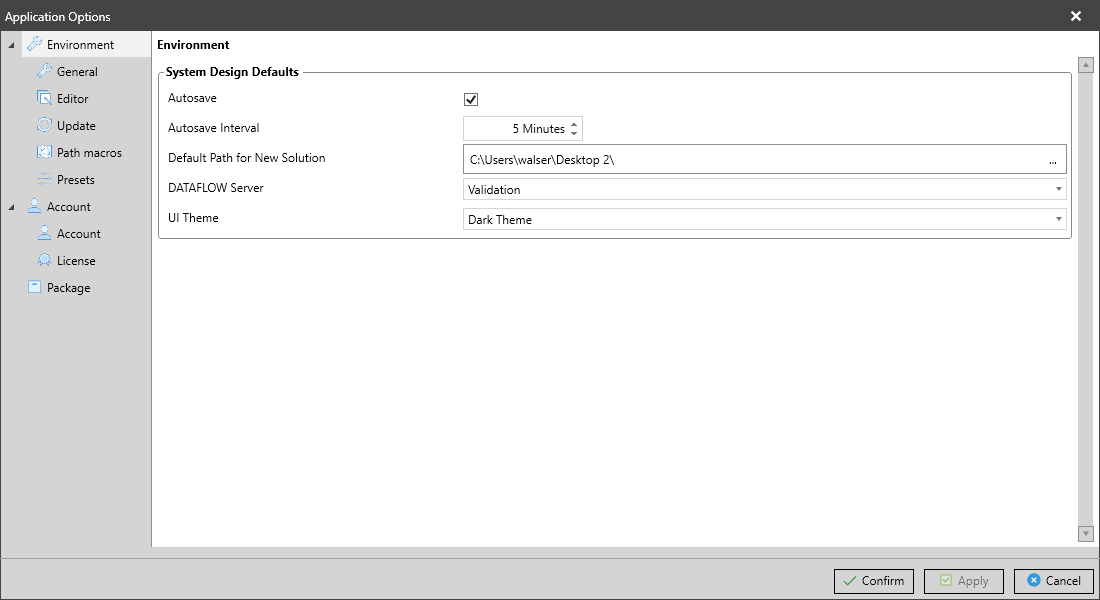The image size is (1100, 600).
Task: Click the Confirm button
Action: 873,581
